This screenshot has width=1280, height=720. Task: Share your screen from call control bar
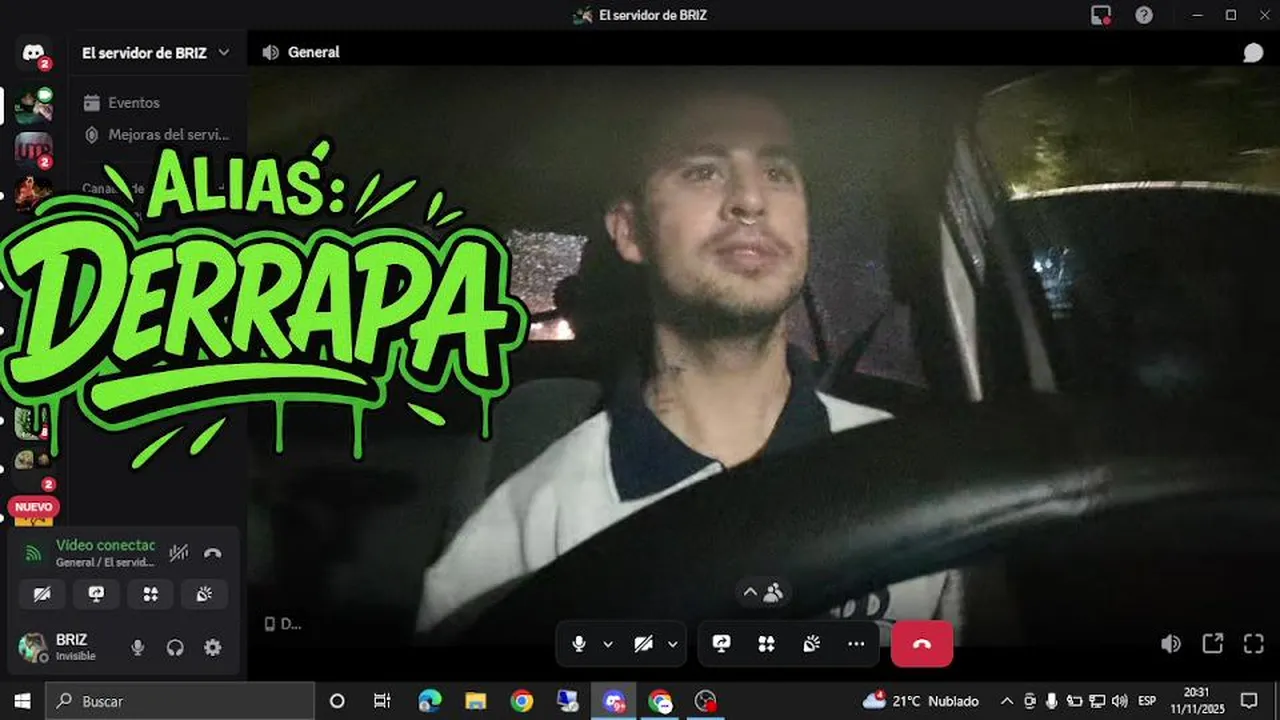coord(721,644)
